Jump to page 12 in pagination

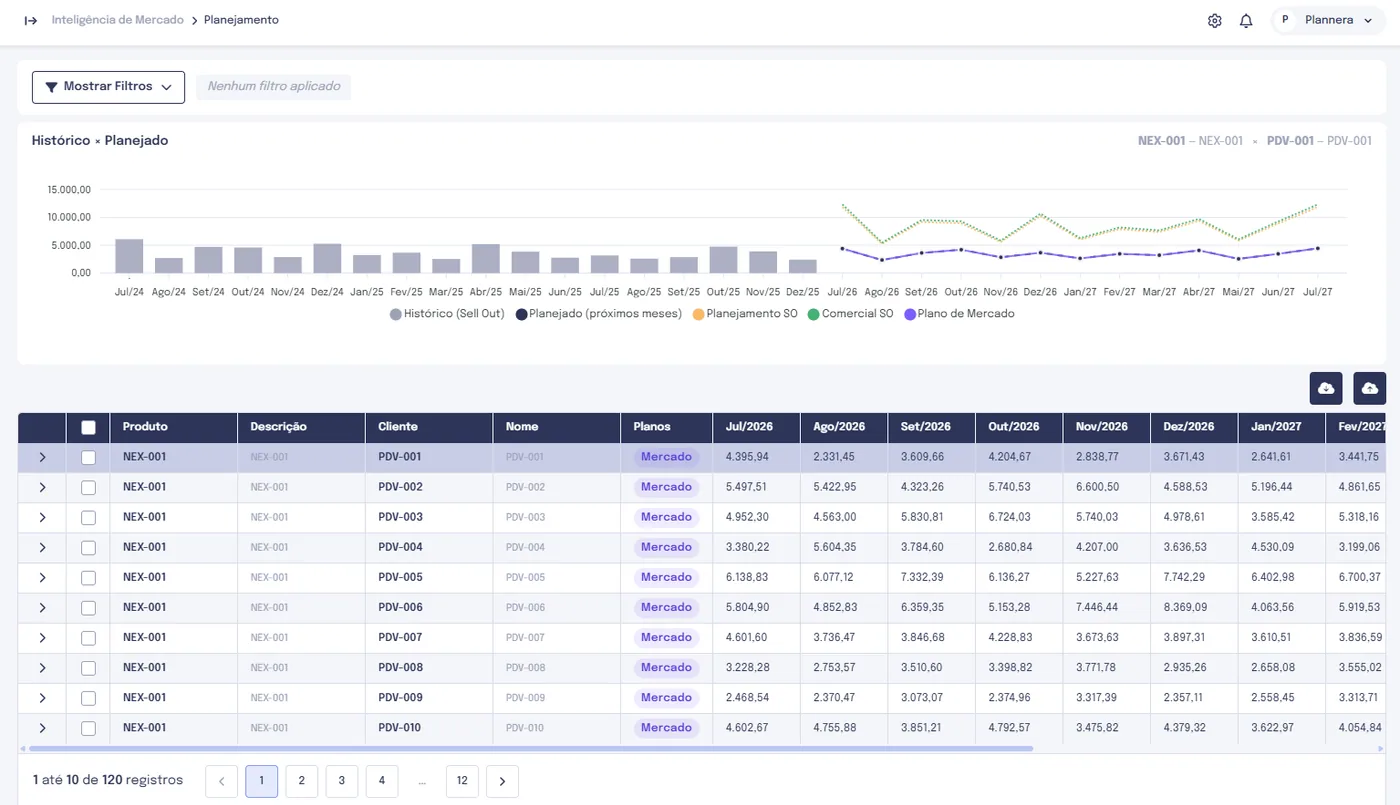click(462, 781)
